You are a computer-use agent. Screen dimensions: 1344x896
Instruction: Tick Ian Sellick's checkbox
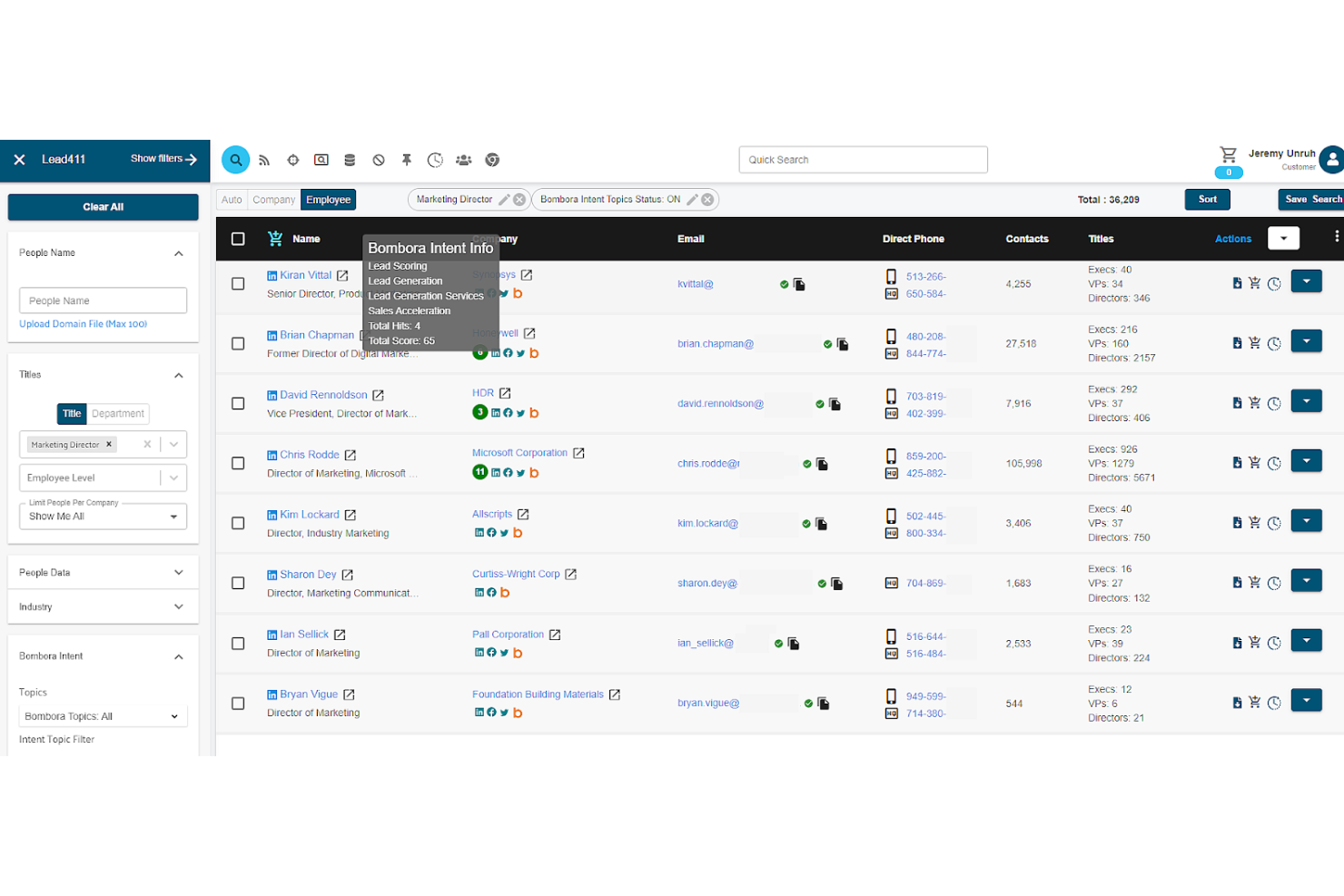pyautogui.click(x=238, y=644)
